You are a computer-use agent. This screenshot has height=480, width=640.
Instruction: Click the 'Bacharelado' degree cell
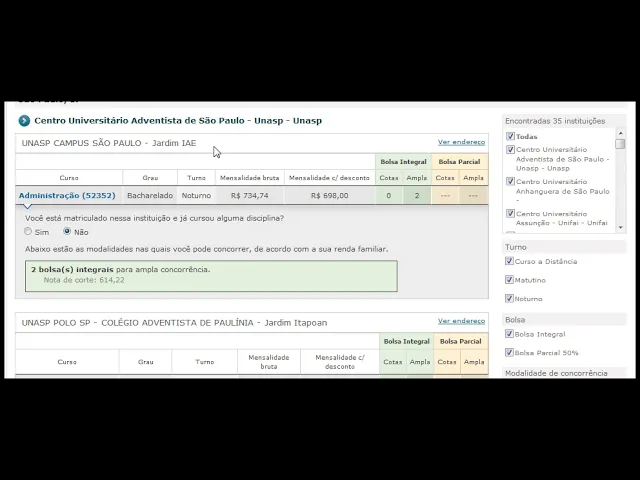(150, 196)
